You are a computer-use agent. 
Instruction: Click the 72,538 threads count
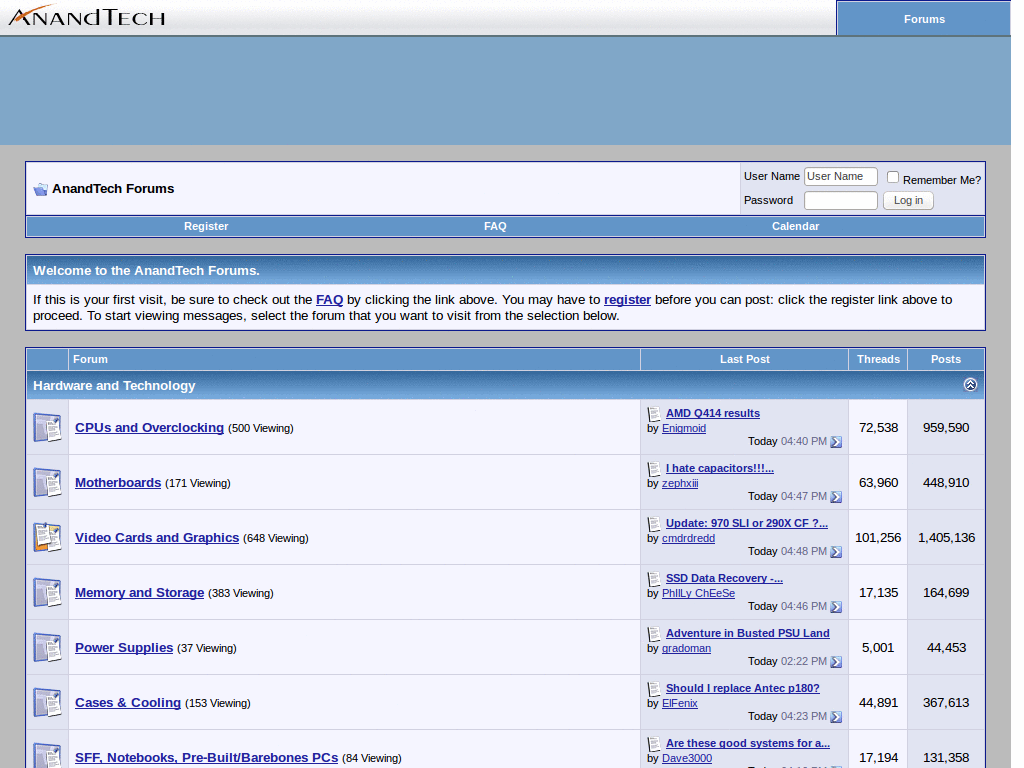click(x=878, y=428)
